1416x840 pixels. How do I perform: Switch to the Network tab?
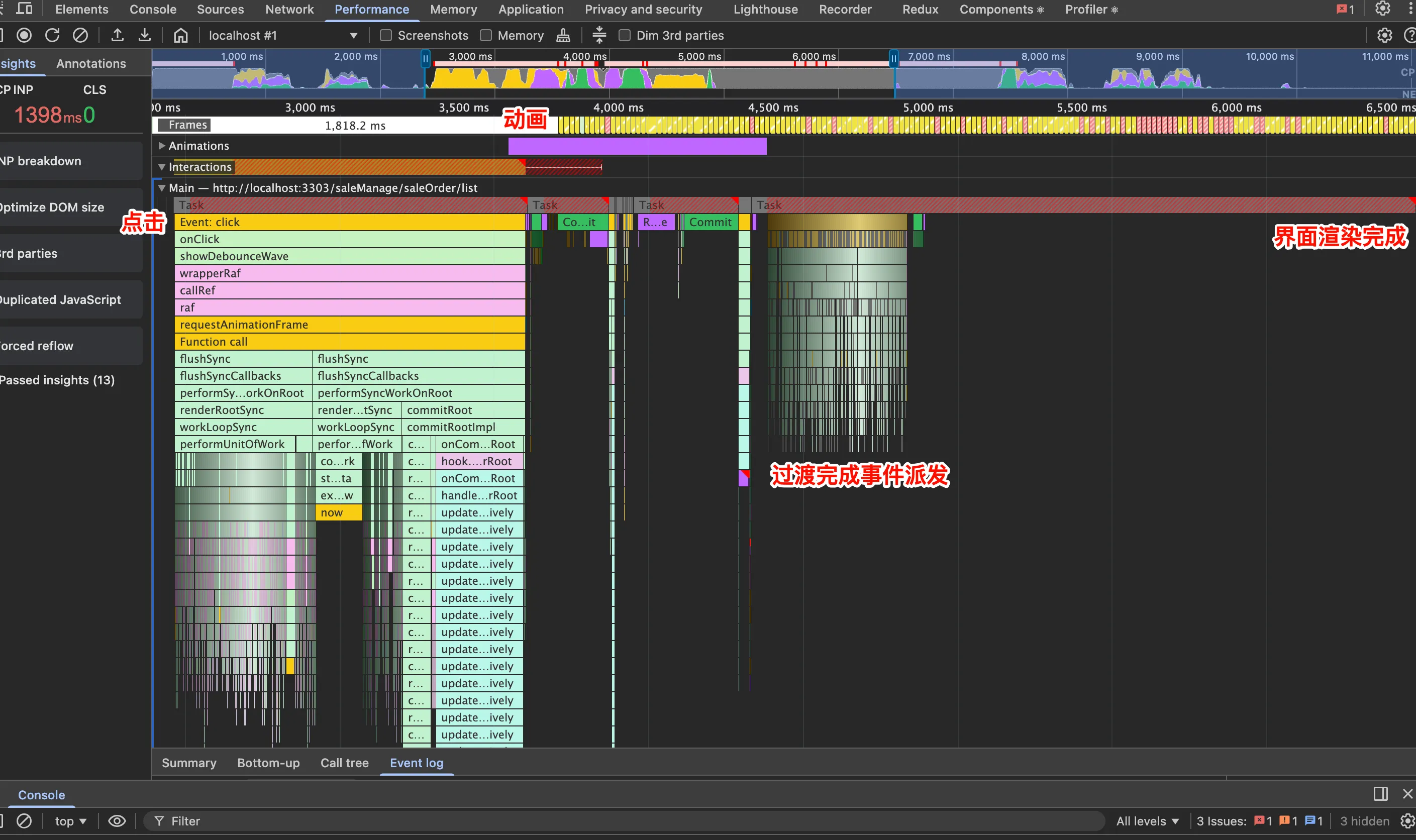pyautogui.click(x=289, y=10)
